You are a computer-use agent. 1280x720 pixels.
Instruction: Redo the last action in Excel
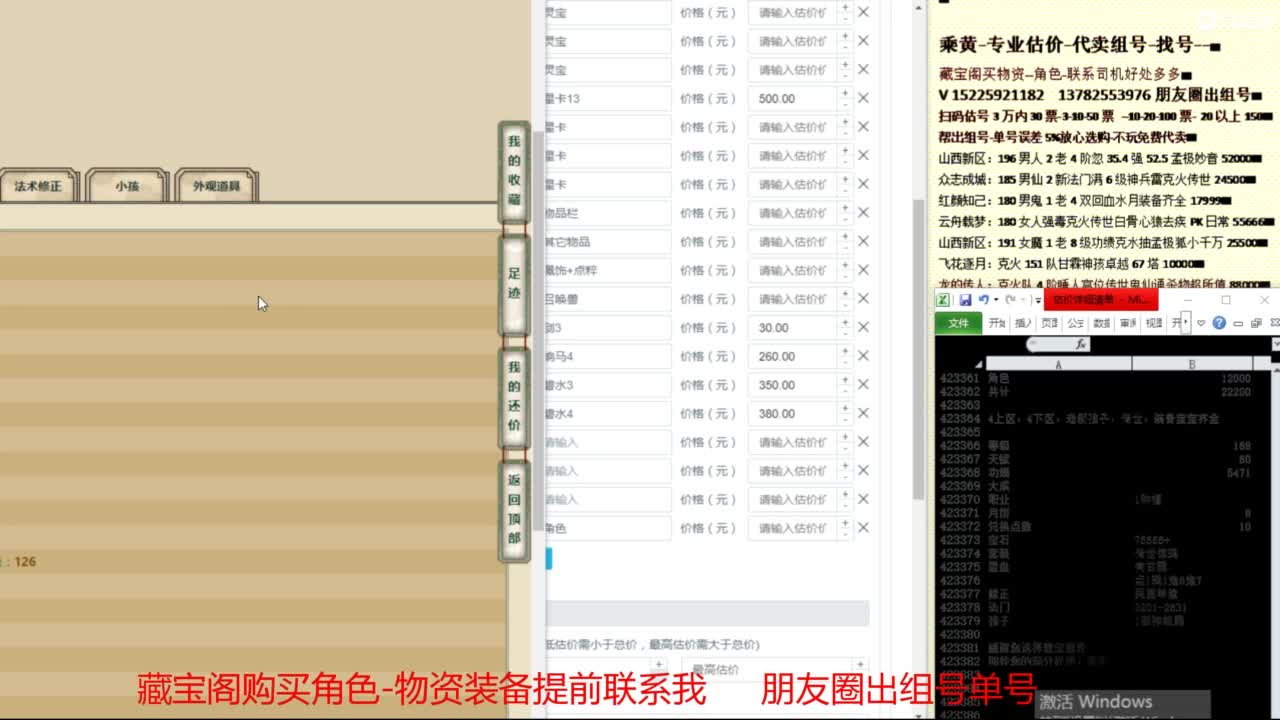click(1010, 300)
